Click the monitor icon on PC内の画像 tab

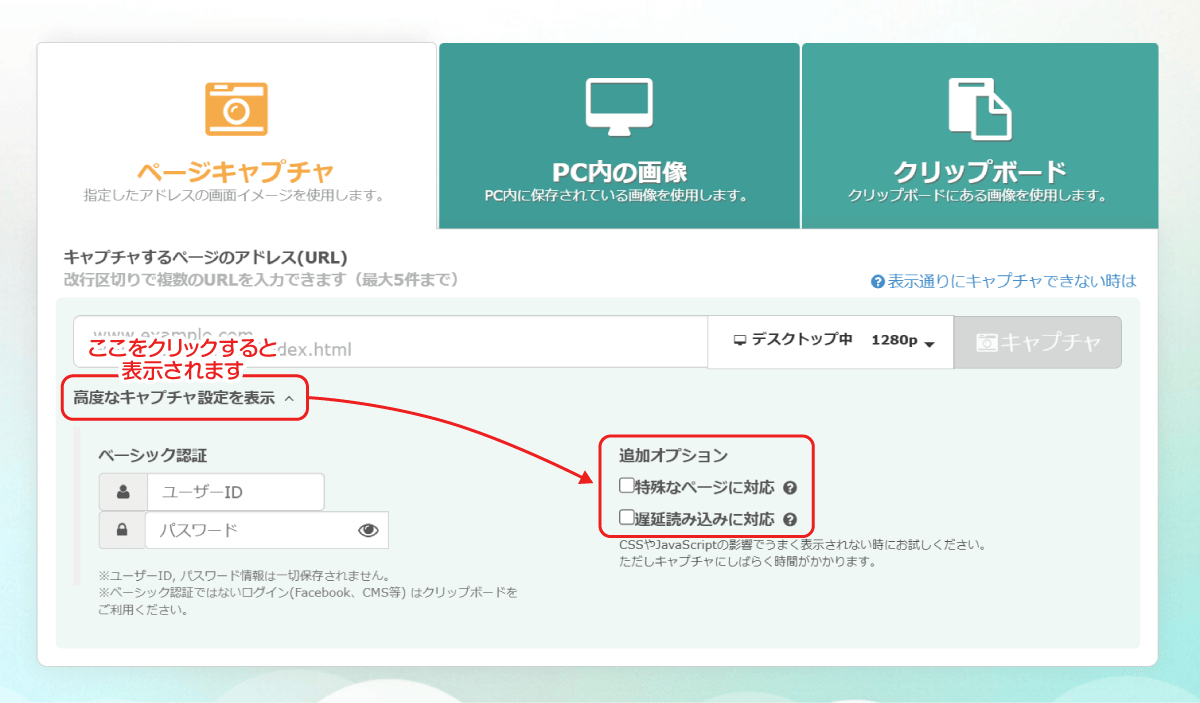tap(618, 108)
